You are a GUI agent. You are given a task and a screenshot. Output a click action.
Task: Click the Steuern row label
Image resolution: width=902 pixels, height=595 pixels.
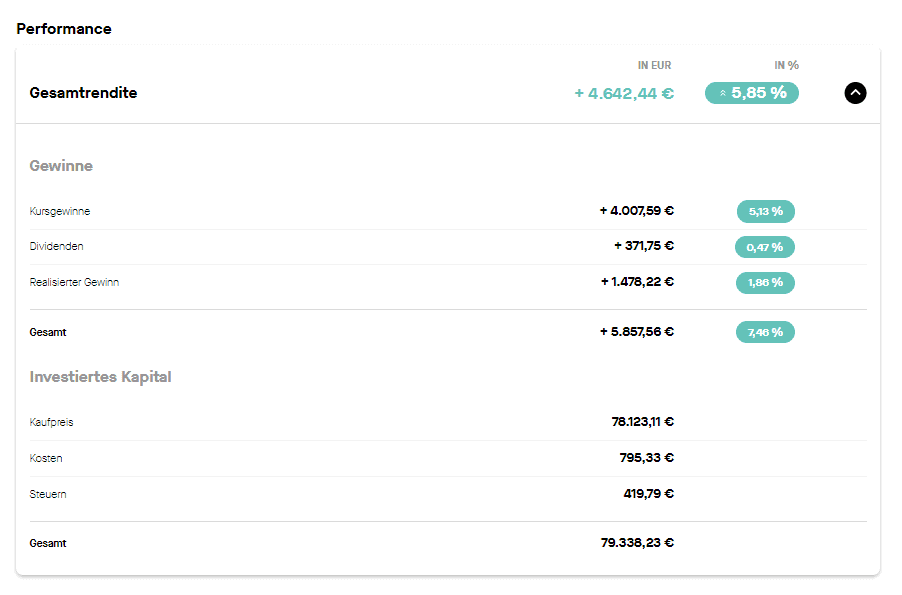click(48, 494)
